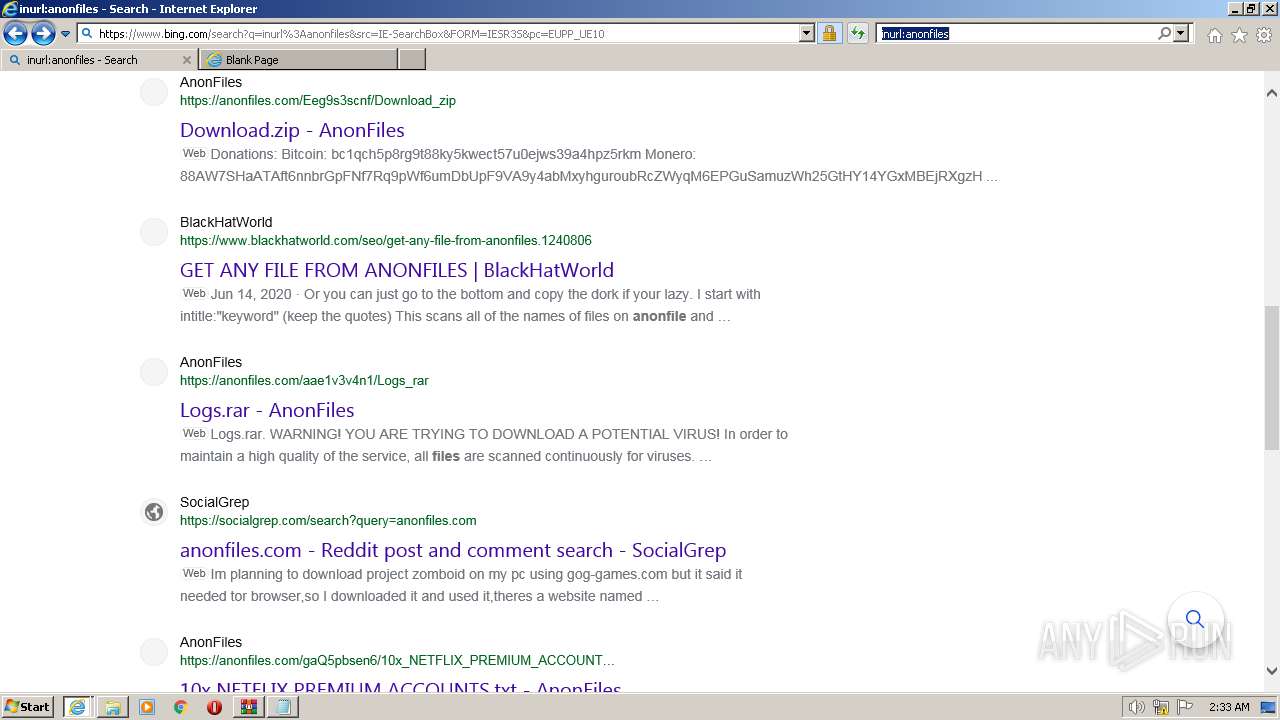Click the Action Center flag tray icon
The image size is (1280, 720).
pos(1183,707)
